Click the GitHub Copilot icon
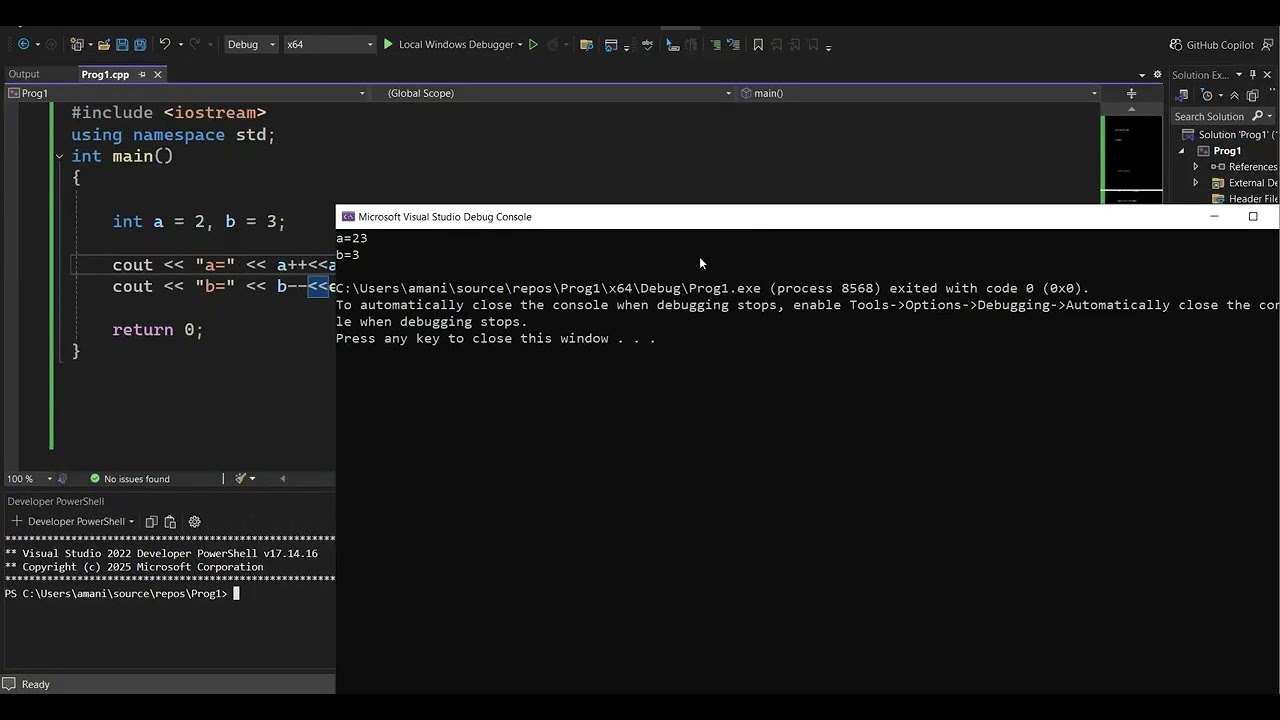This screenshot has width=1280, height=720. (1176, 44)
